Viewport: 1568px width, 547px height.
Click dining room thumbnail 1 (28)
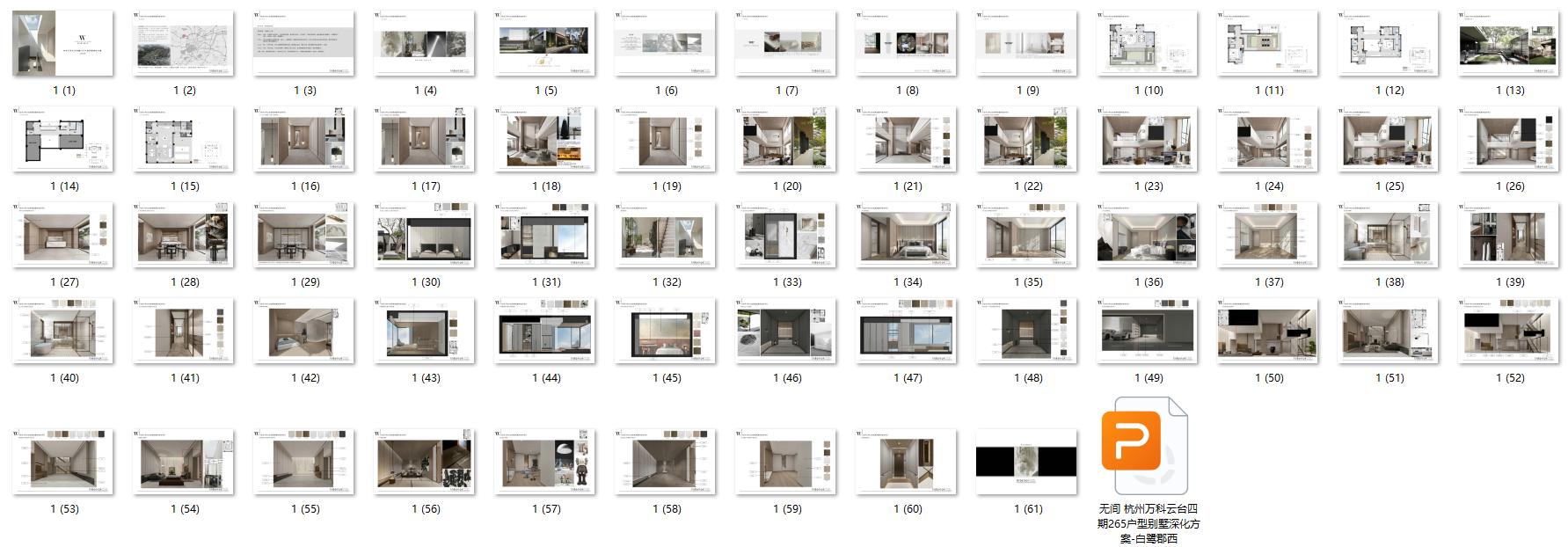(x=184, y=236)
